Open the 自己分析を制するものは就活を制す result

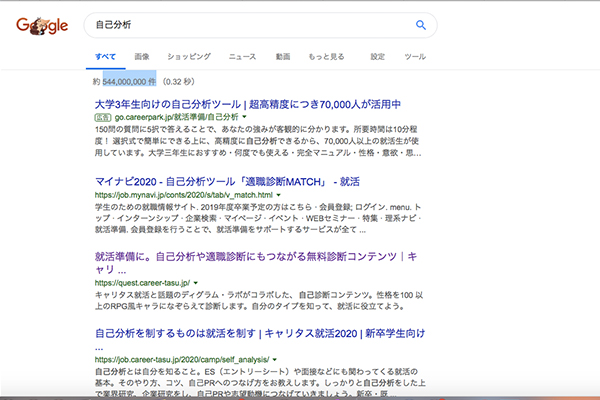(260, 333)
